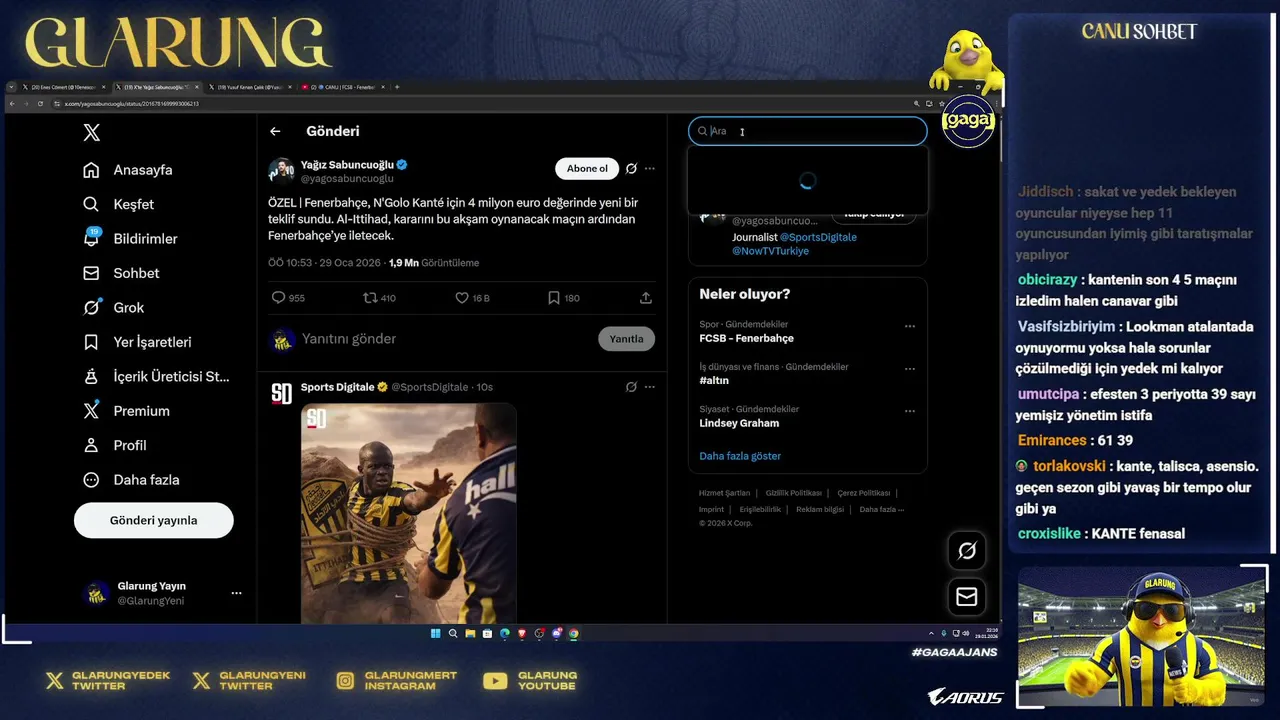Open the FCSB - Fenerbahçe trend

click(746, 339)
